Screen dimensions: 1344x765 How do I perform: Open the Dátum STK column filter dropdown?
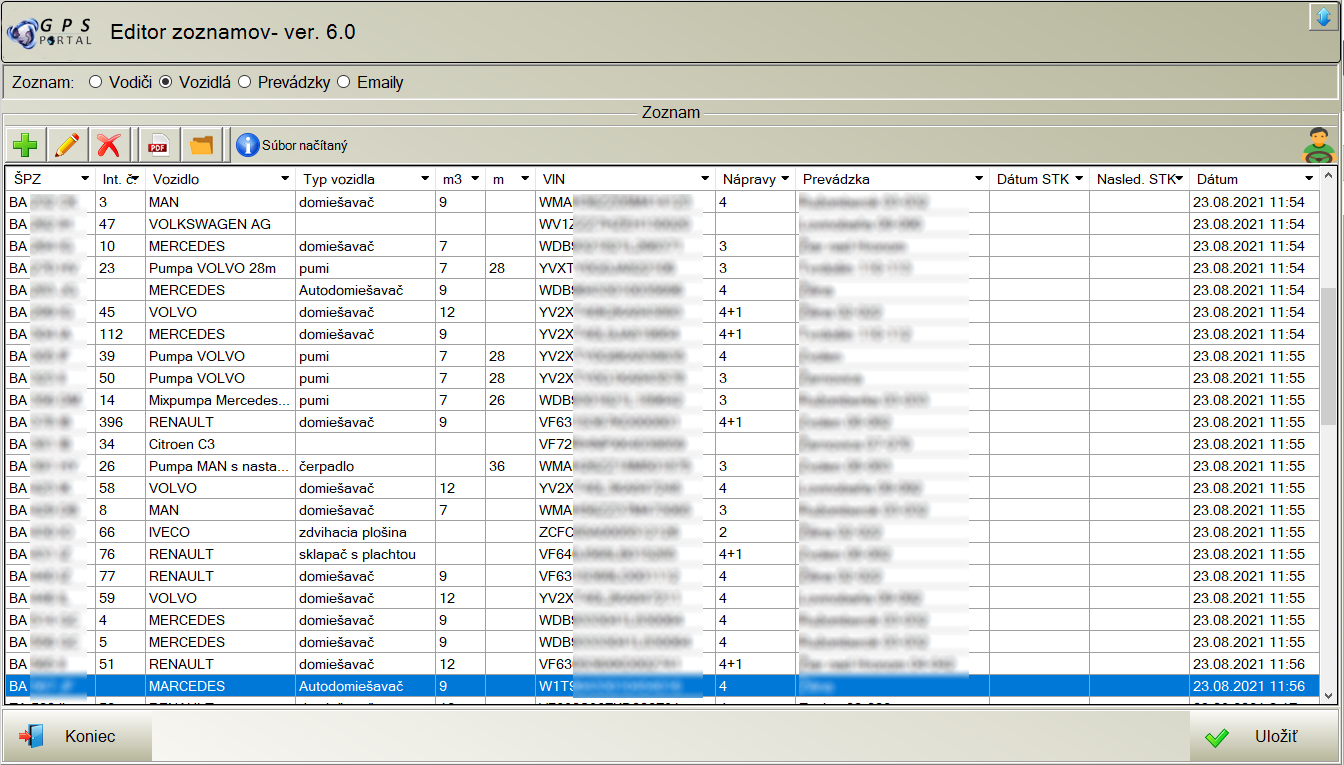point(1078,179)
